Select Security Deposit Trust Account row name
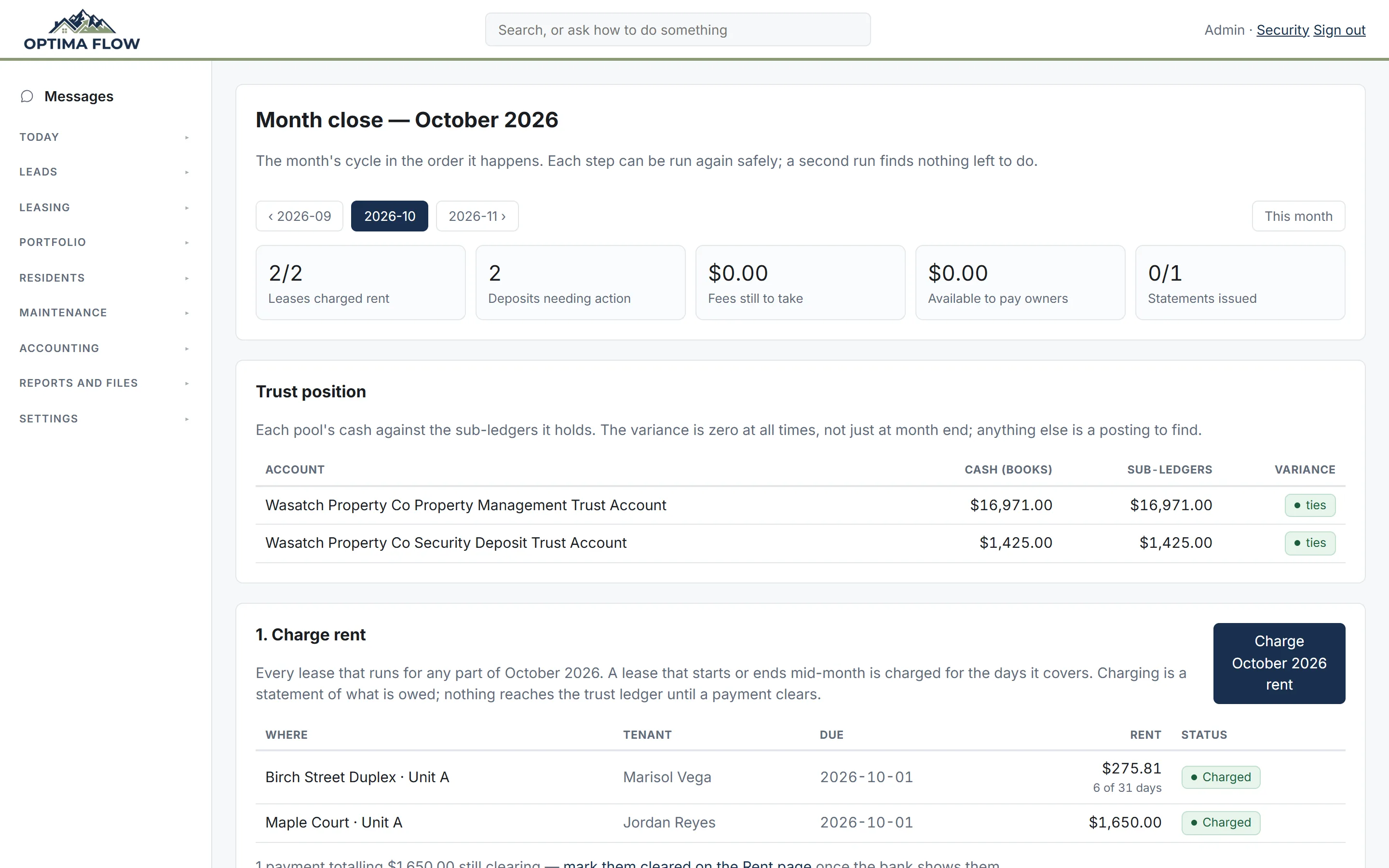The height and width of the screenshot is (868, 1389). (x=446, y=543)
